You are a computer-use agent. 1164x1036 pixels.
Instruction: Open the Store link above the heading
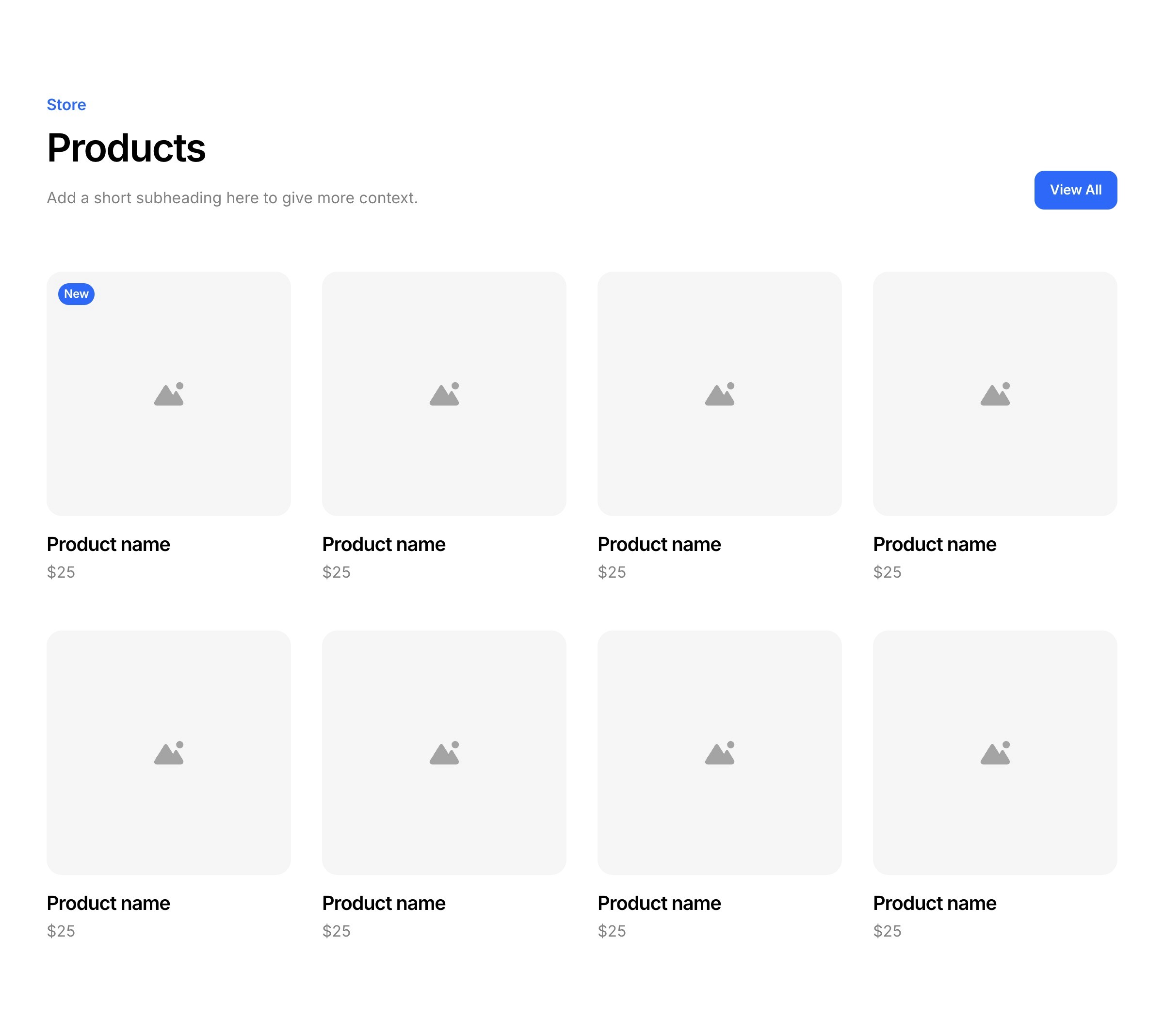(x=66, y=105)
